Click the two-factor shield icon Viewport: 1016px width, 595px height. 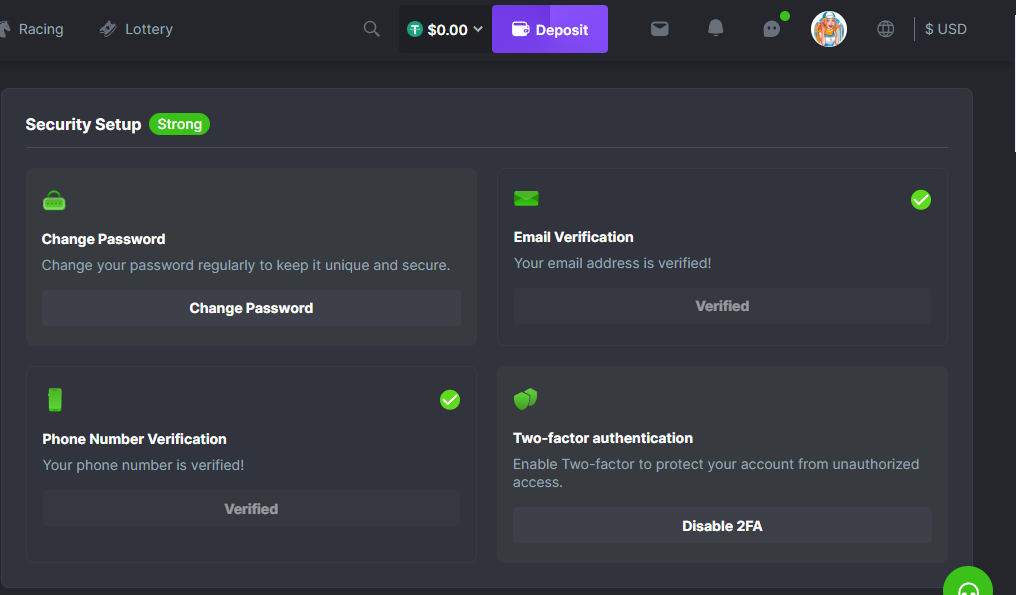point(525,400)
